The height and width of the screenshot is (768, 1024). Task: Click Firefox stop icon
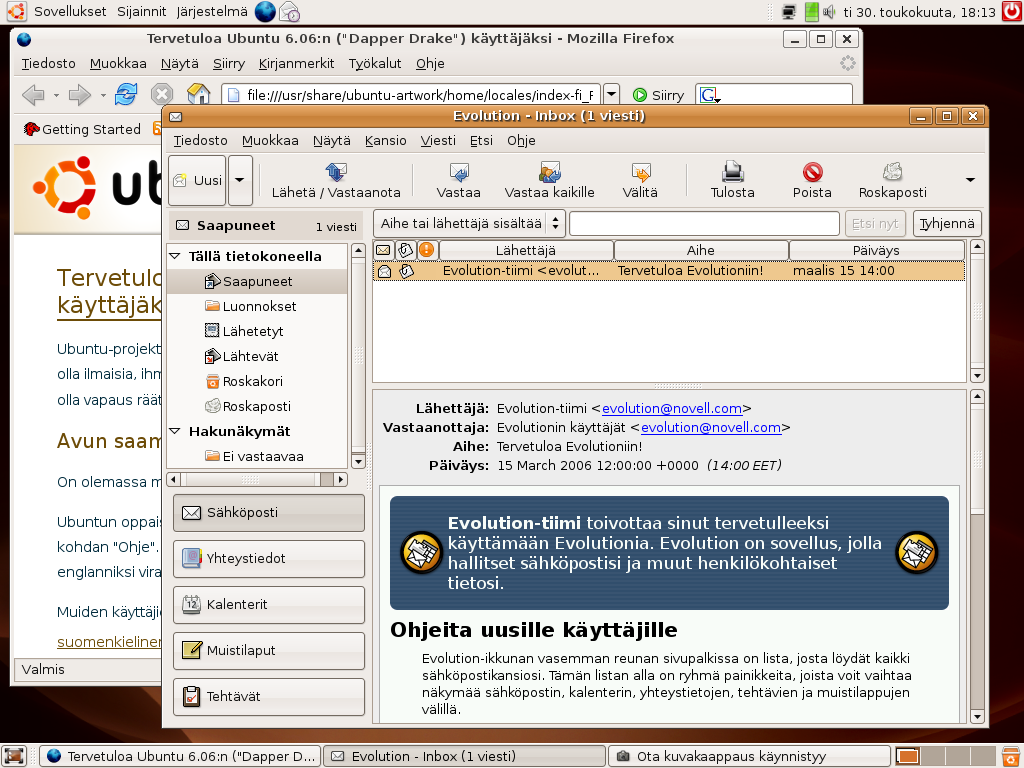coord(161,95)
